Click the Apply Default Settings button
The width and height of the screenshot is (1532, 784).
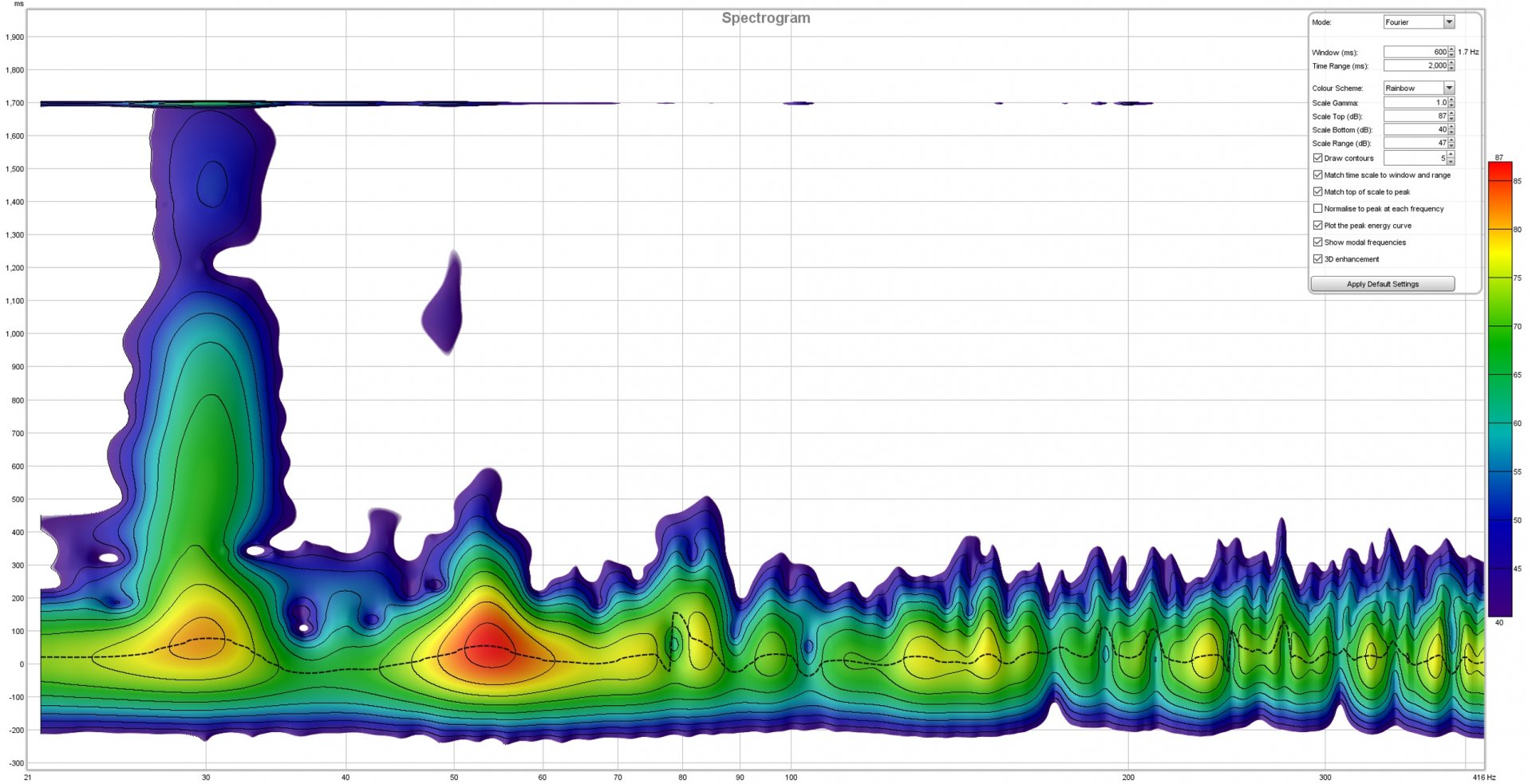[x=1382, y=284]
